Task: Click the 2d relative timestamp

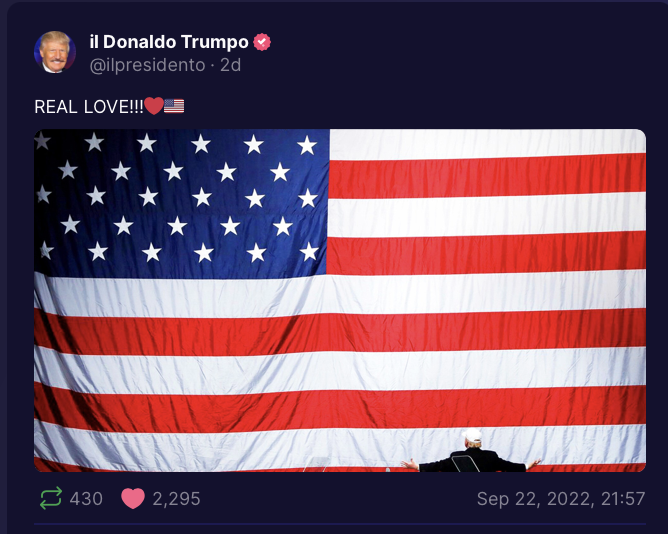Action: coord(230,65)
